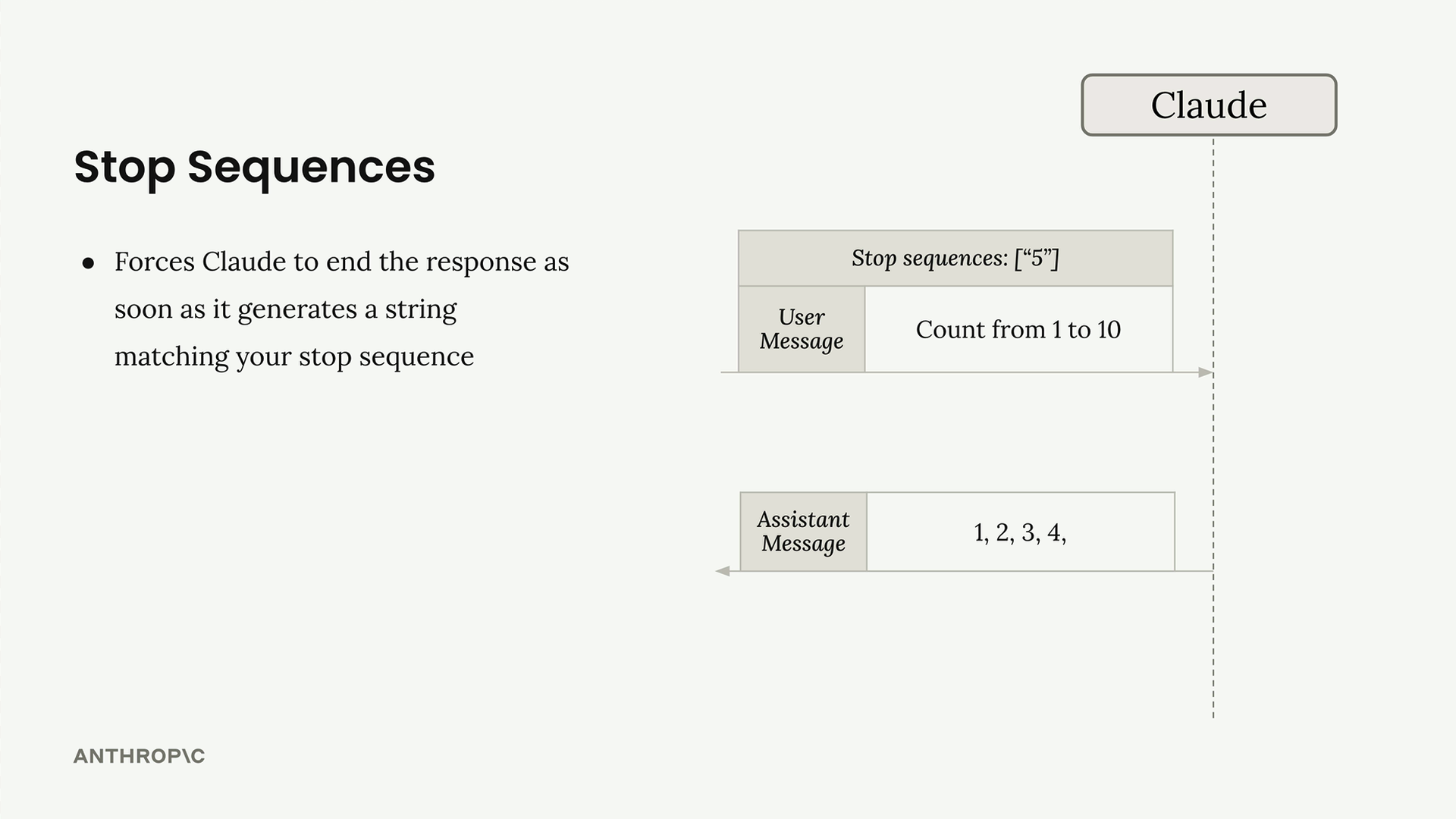
Task: Click the 1, 2, 3, 4, response text
Action: (x=1020, y=532)
